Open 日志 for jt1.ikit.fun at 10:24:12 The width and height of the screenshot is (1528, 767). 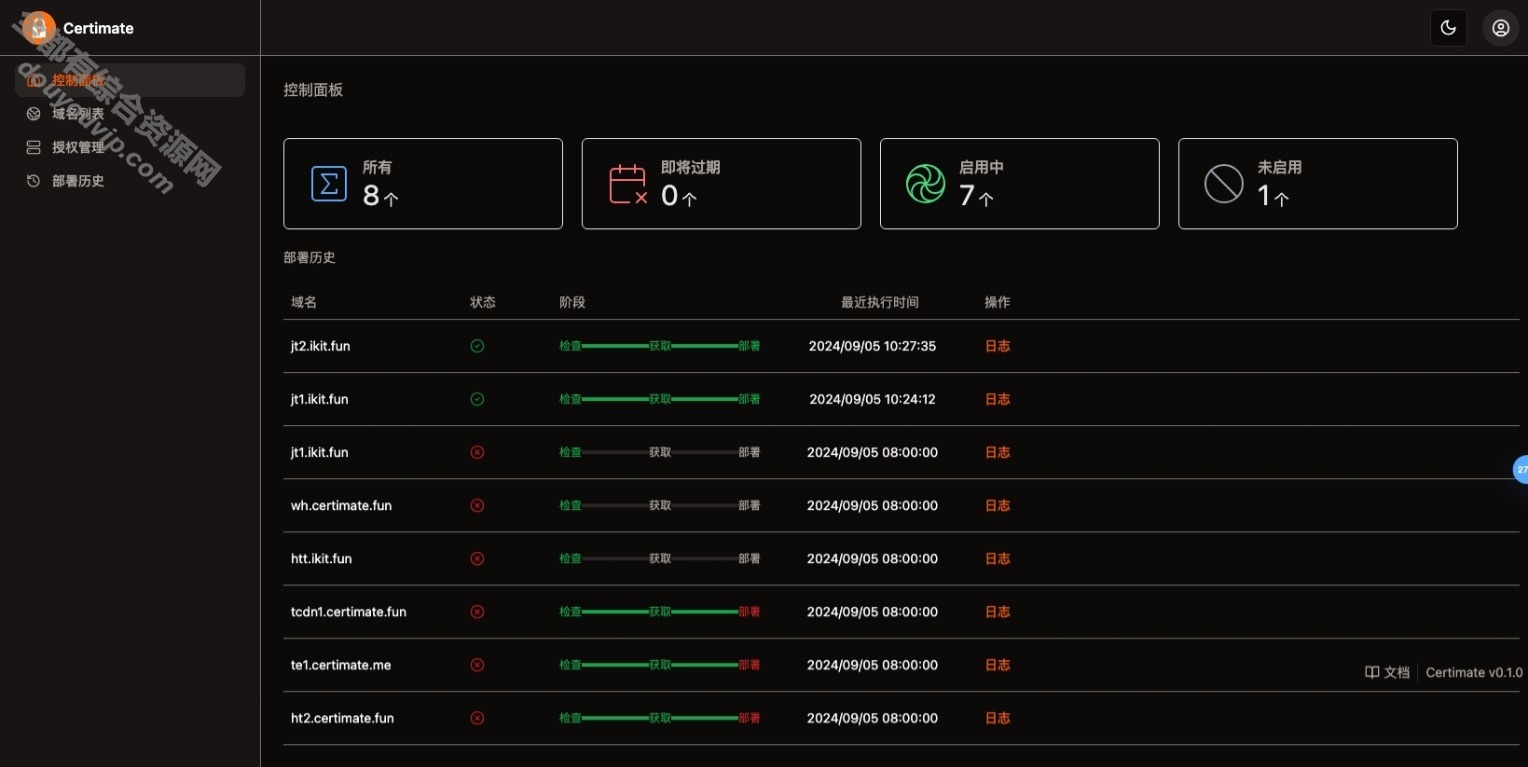point(997,399)
